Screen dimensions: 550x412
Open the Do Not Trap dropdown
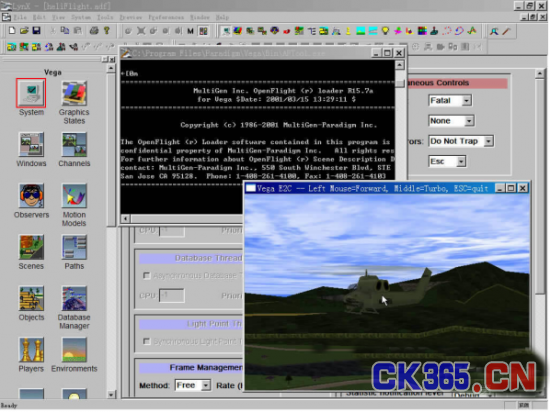pos(461,141)
